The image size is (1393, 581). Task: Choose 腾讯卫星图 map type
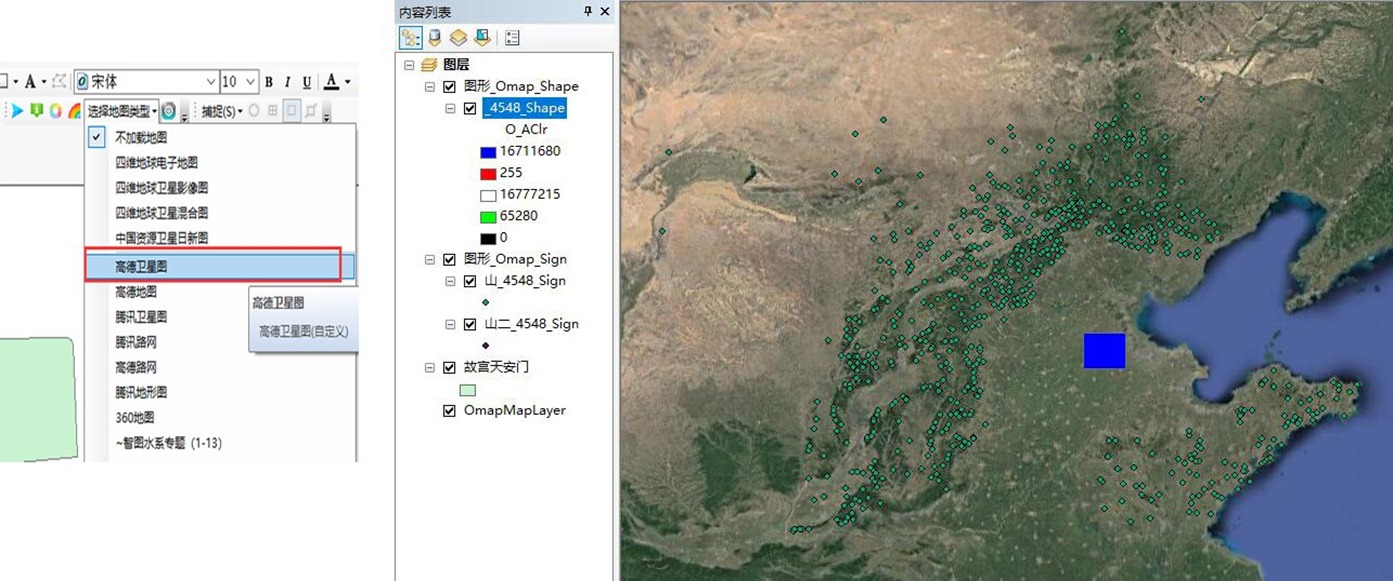(140, 317)
